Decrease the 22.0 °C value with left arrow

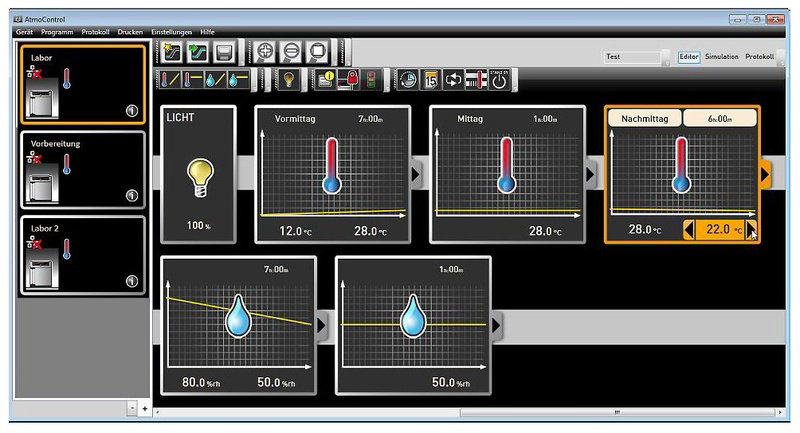click(x=689, y=230)
